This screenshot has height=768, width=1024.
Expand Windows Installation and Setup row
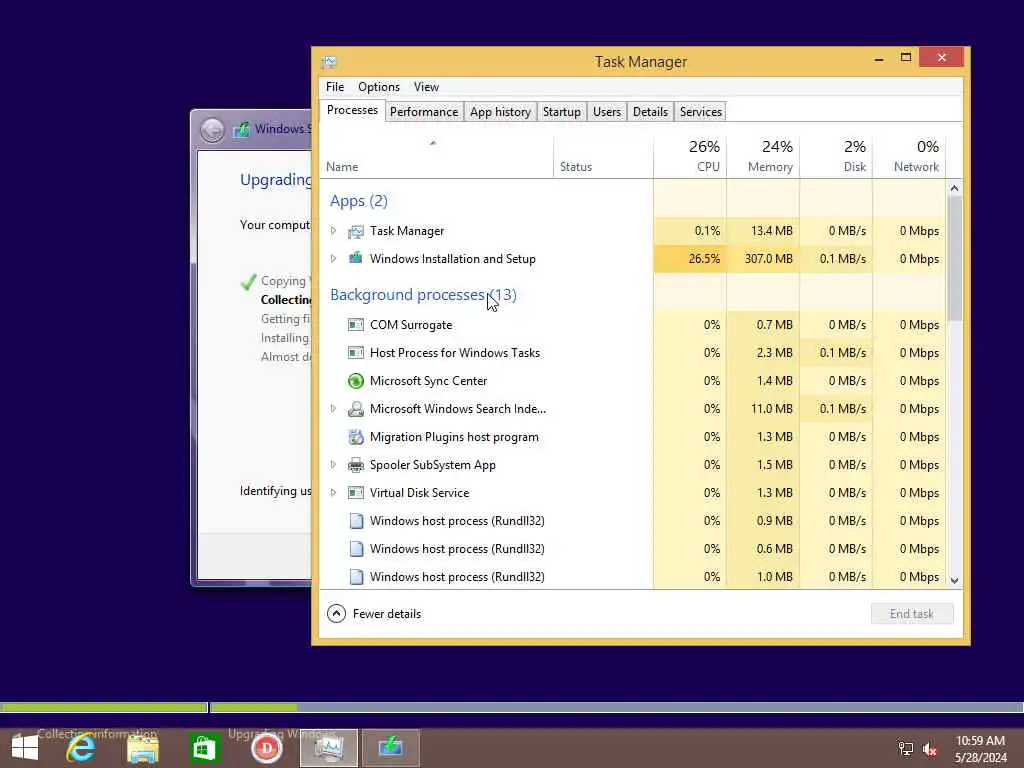[333, 259]
